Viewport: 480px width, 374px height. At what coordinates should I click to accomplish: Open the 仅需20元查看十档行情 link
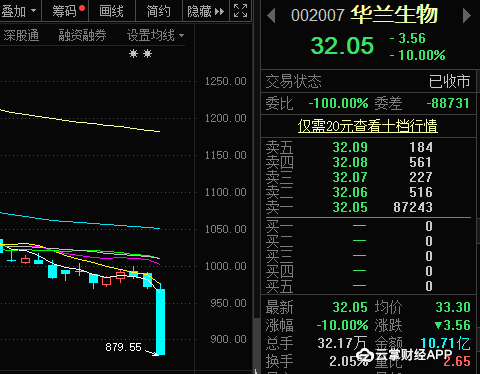(x=368, y=126)
